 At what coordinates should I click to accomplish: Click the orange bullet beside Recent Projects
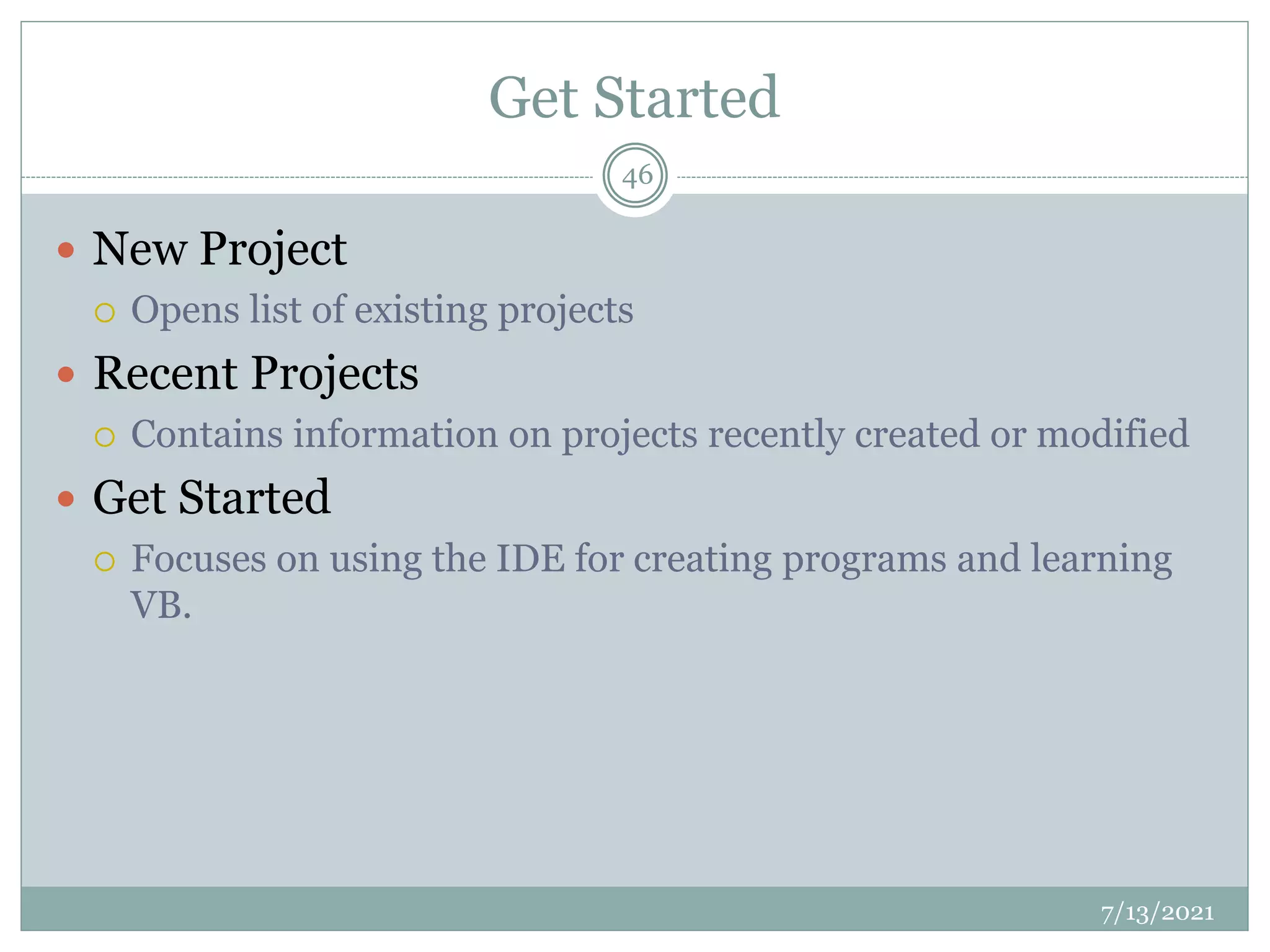pyautogui.click(x=66, y=374)
